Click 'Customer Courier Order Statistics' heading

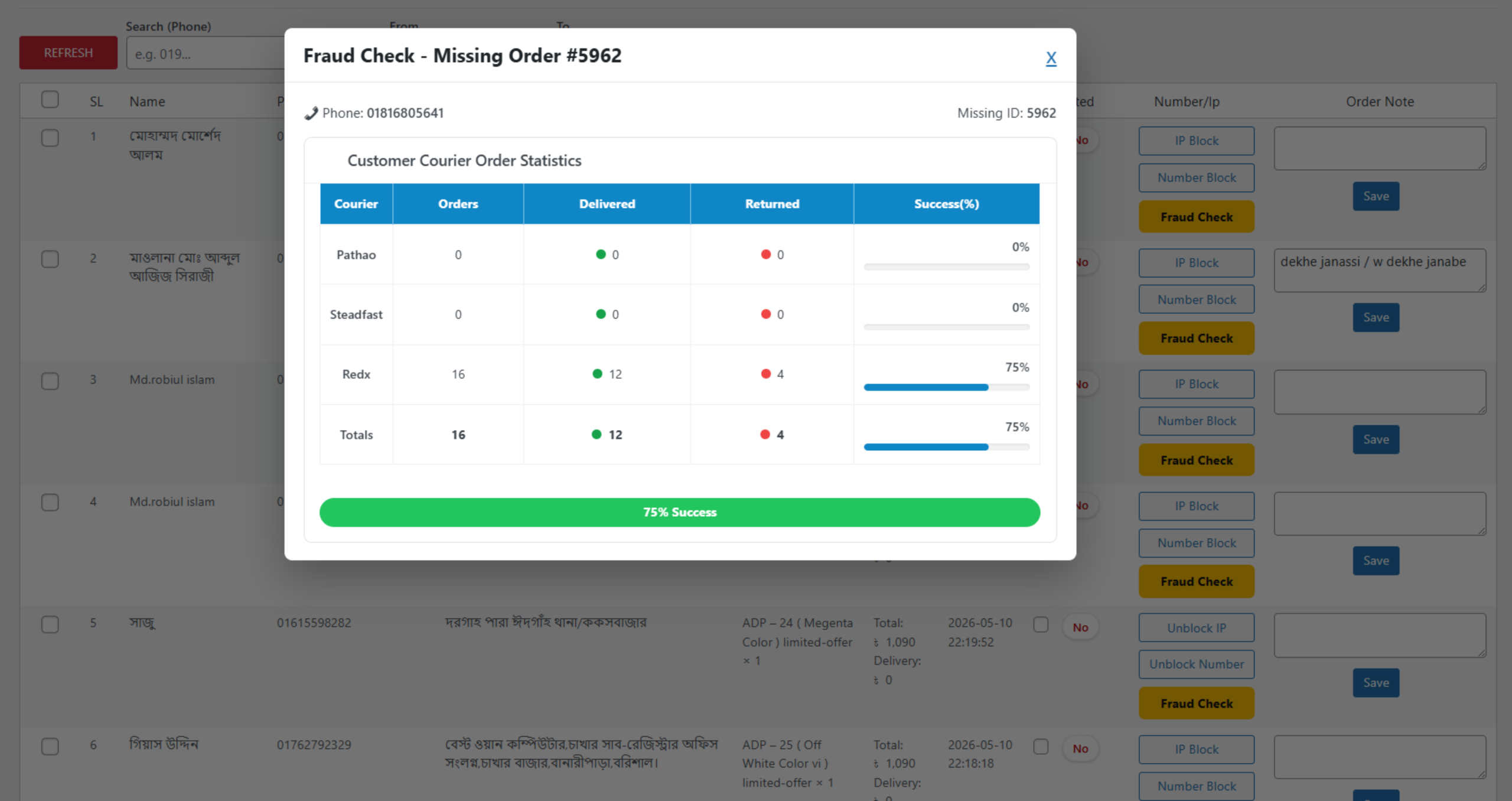coord(464,161)
